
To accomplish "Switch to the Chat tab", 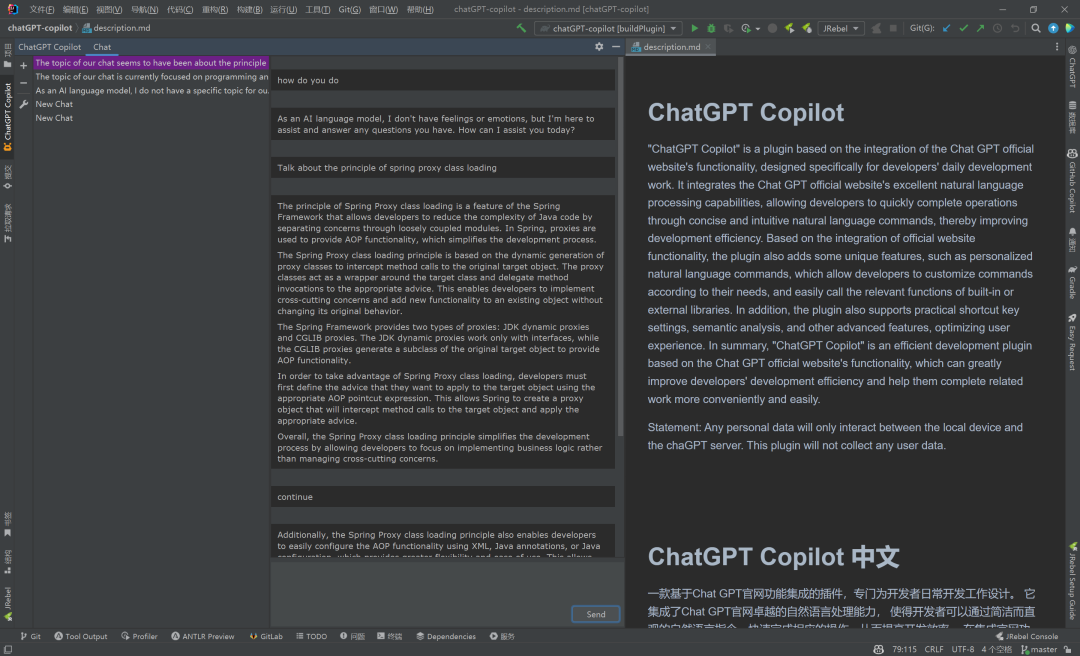I will click(x=102, y=47).
